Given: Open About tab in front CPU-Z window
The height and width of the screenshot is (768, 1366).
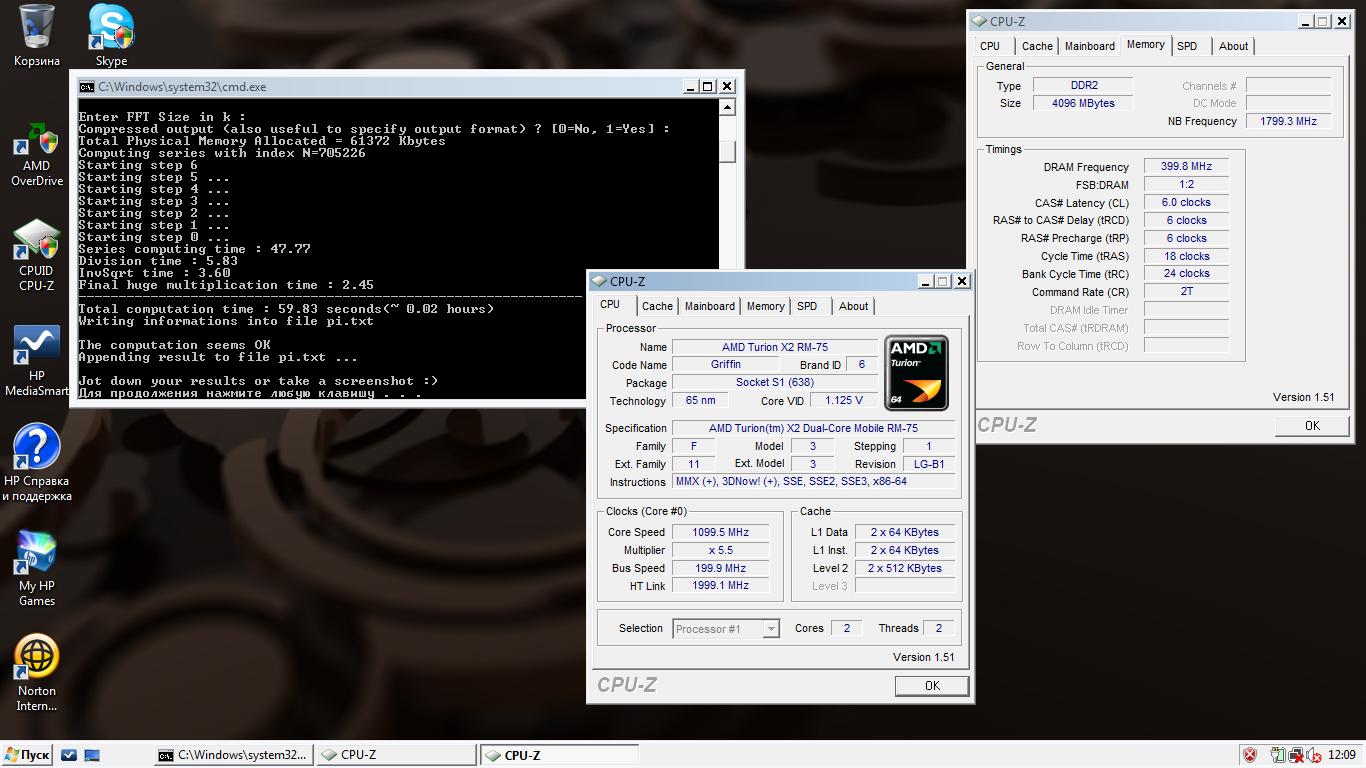Looking at the screenshot, I should point(853,306).
